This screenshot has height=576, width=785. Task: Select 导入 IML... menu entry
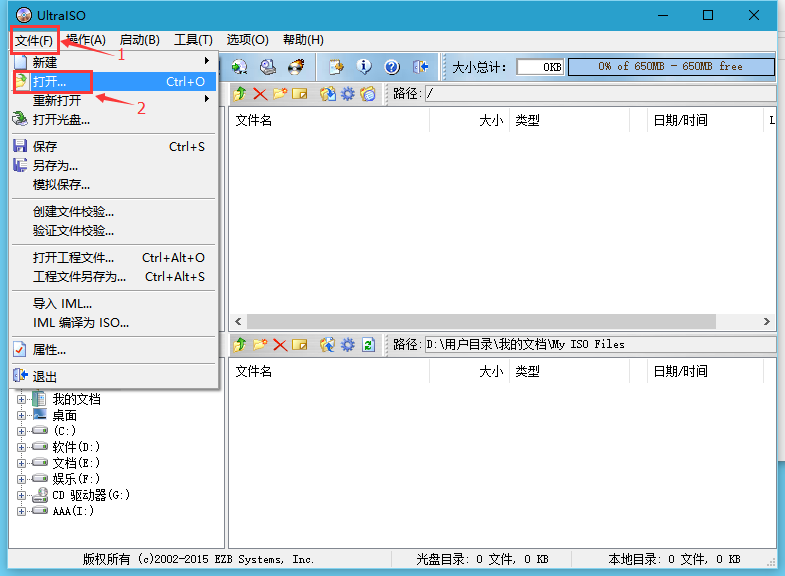114,304
